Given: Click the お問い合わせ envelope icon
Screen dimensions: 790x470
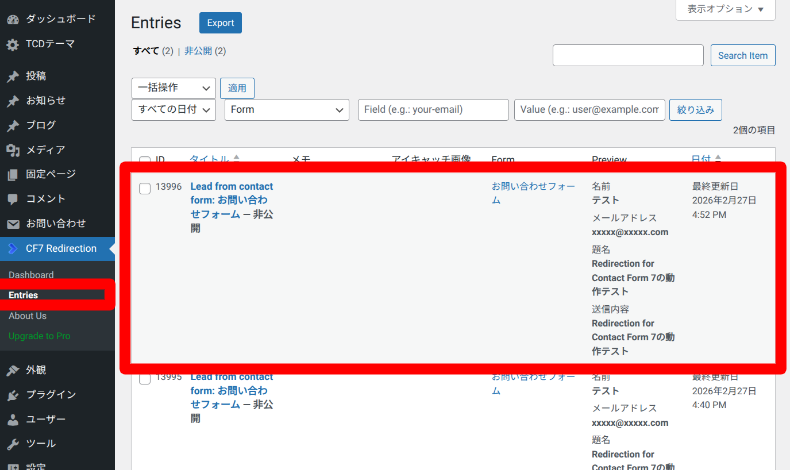Looking at the screenshot, I should coord(13,224).
